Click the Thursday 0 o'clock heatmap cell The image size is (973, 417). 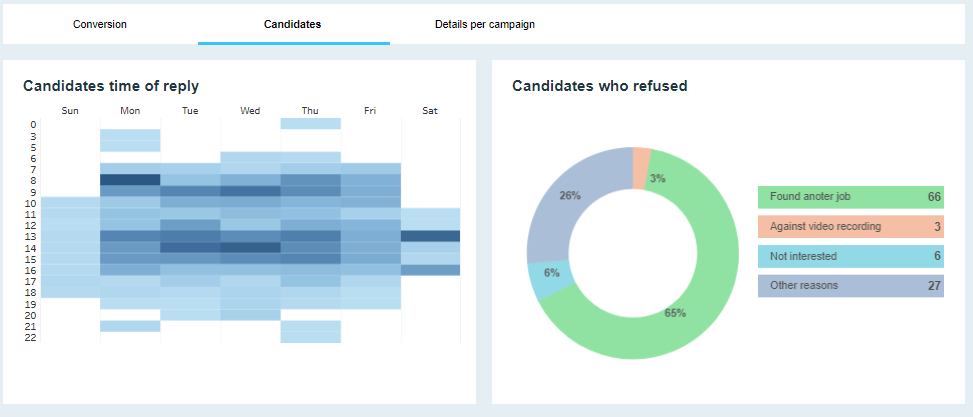click(310, 124)
